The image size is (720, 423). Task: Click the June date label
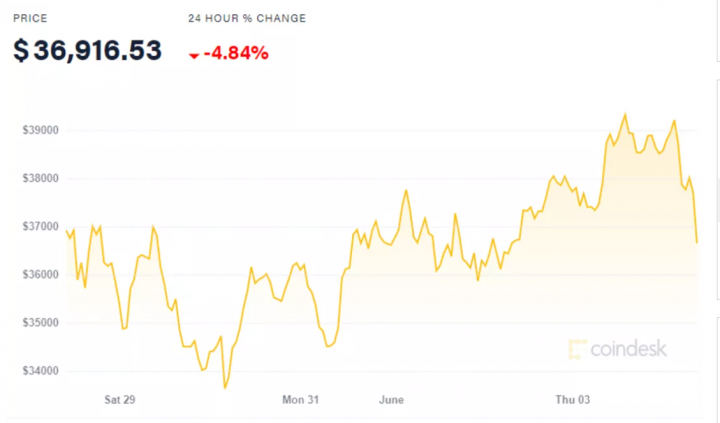pyautogui.click(x=391, y=400)
